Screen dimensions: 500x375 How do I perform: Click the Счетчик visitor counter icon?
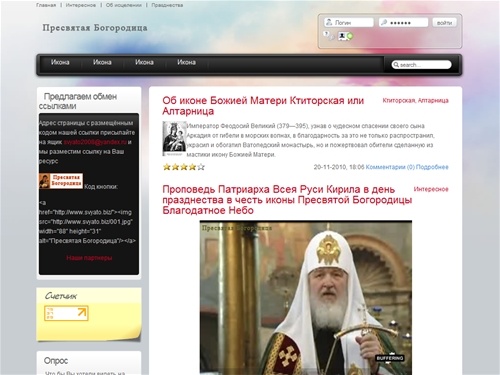click(66, 313)
